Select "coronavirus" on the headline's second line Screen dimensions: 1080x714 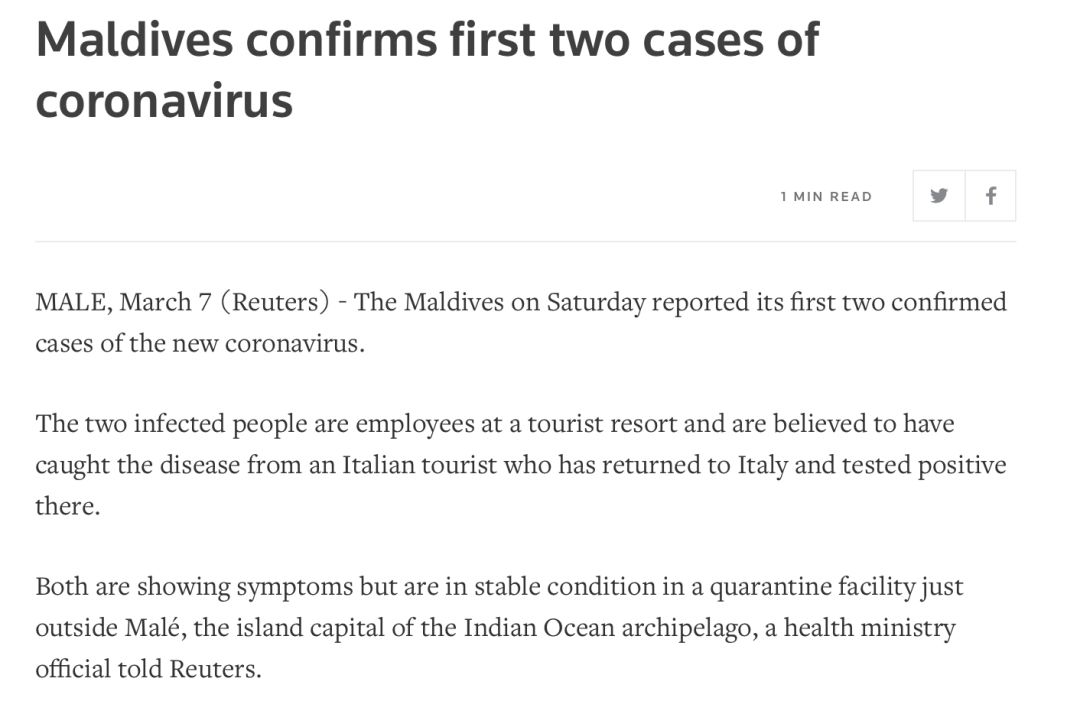[x=164, y=101]
